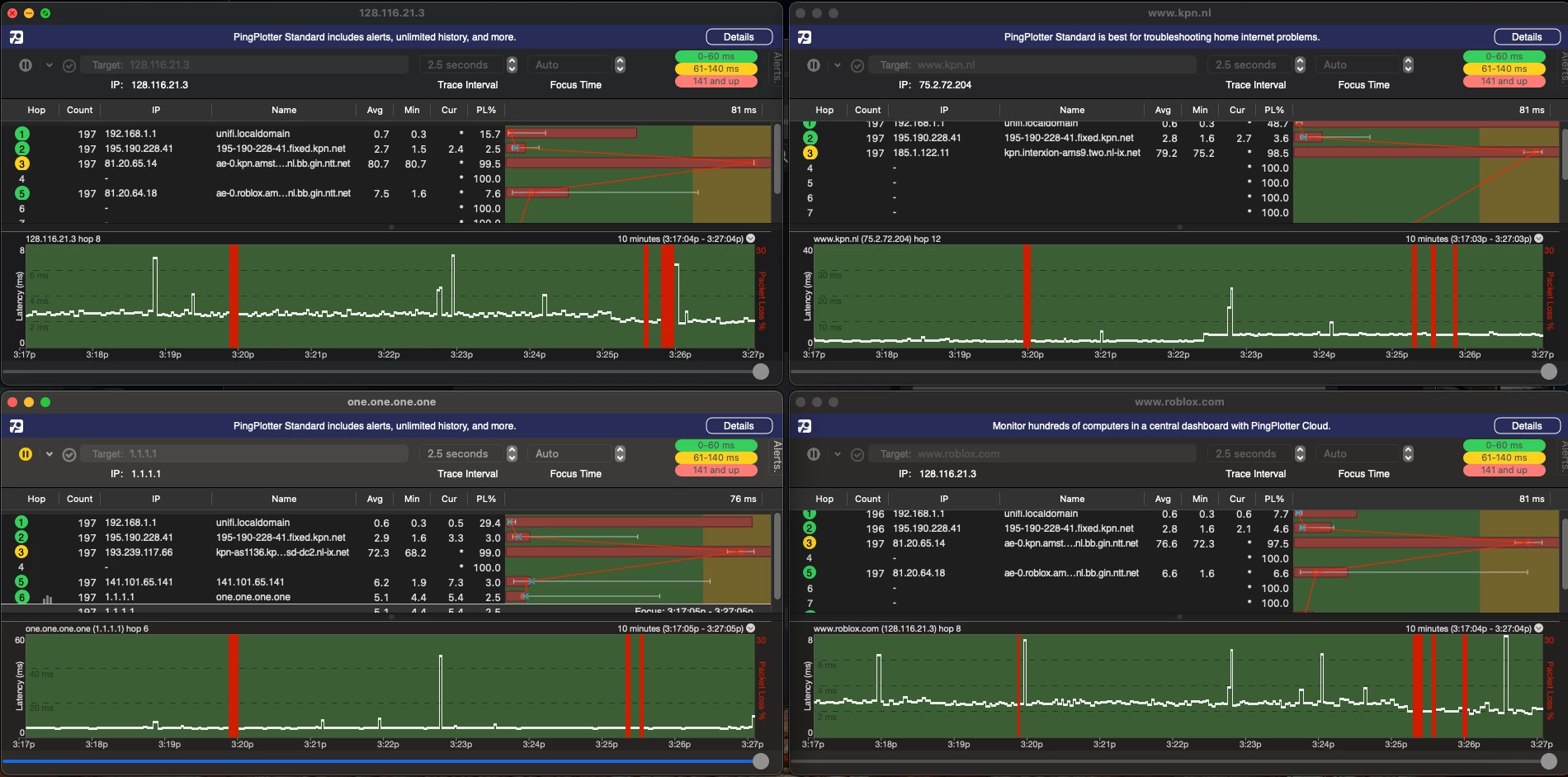Open Trace Interval stepper in www.roblox.com window
This screenshot has width=1568, height=777.
1300,453
